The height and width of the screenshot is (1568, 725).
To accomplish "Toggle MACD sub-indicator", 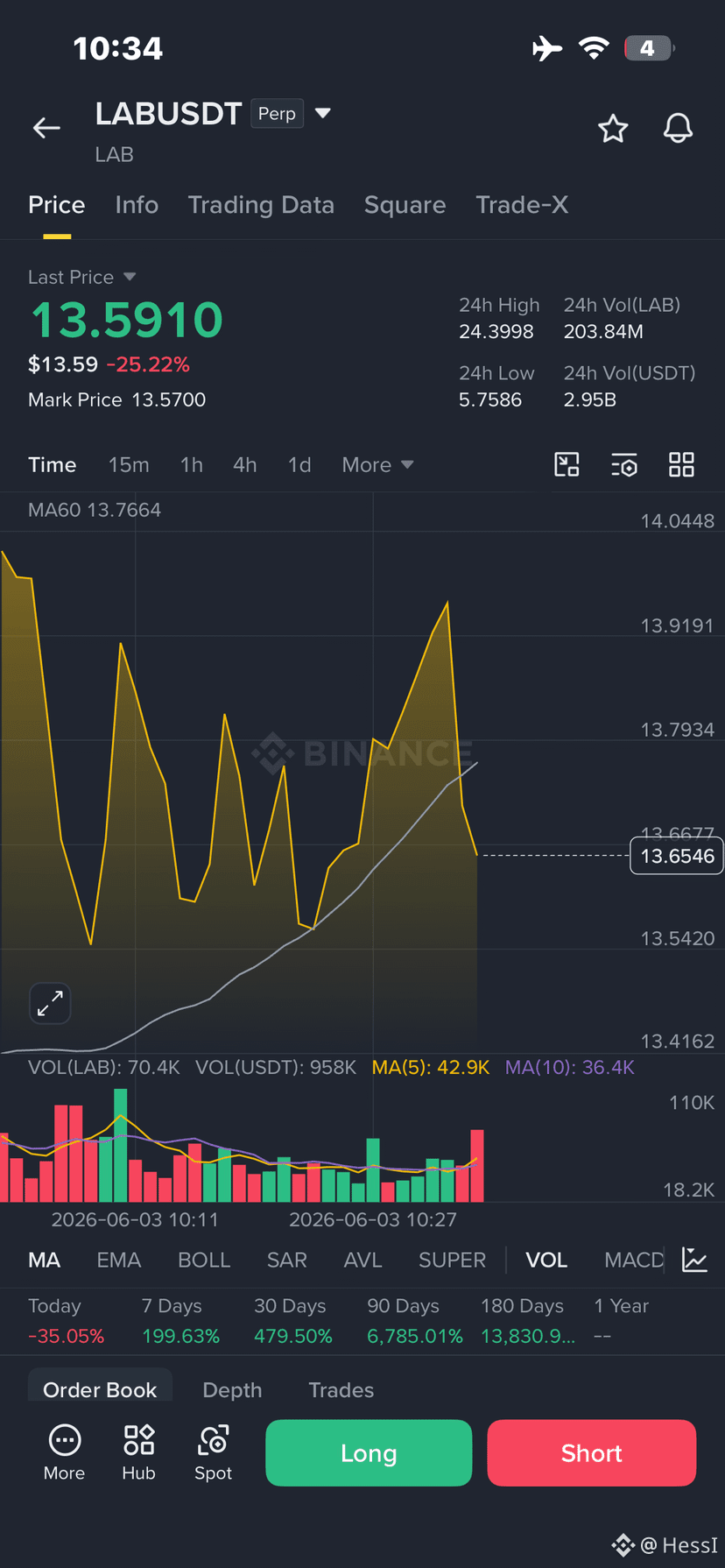I will (x=634, y=1260).
